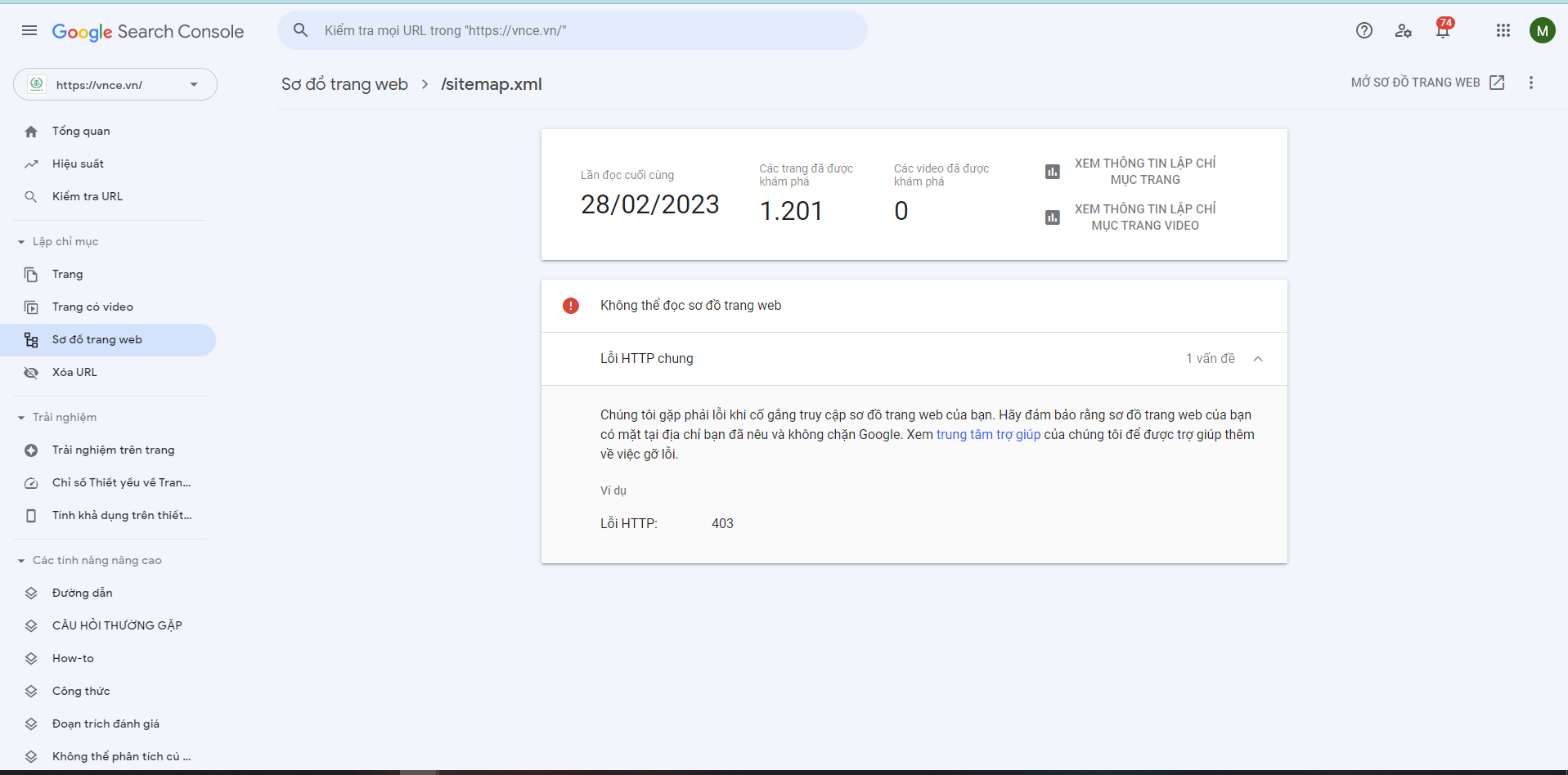The image size is (1568, 775).
Task: Click the open-in-new-tab icon beside MỞ SƠ ĐỒ TRANG WEB
Action: (1497, 83)
